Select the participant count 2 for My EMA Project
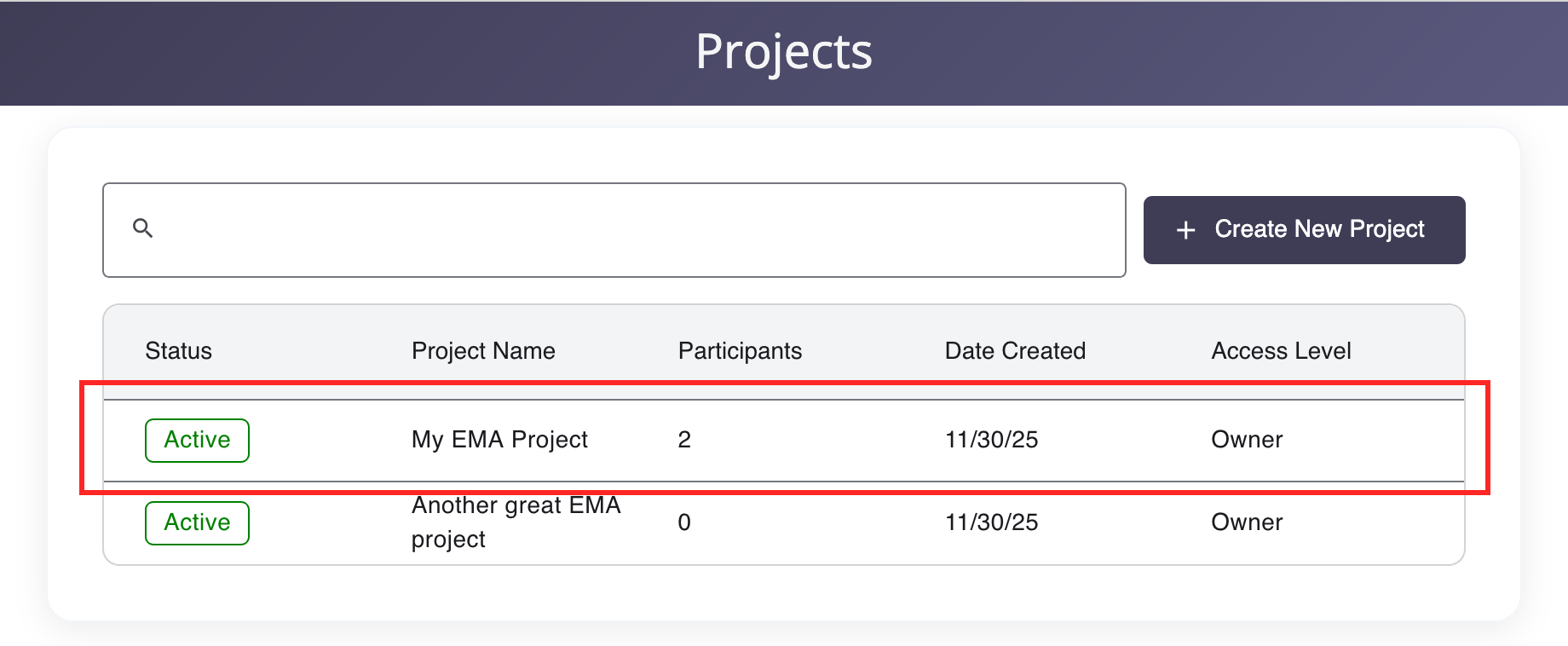This screenshot has width=1568, height=646. (x=684, y=440)
